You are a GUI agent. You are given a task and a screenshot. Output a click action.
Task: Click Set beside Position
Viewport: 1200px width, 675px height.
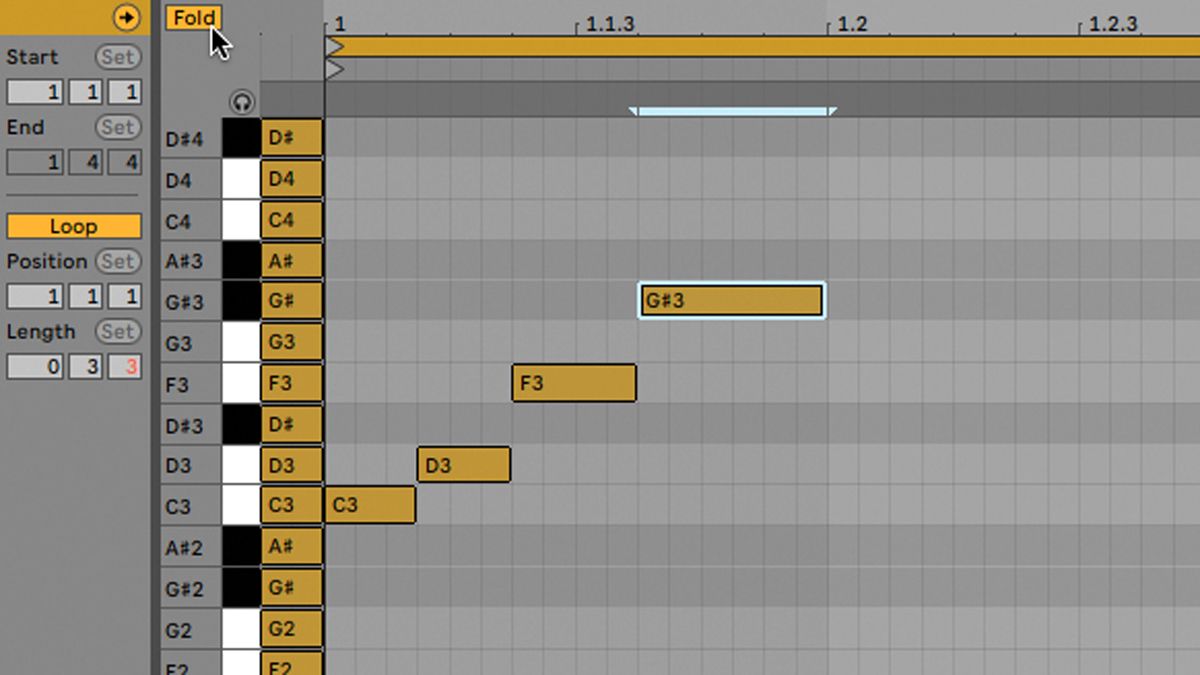118,261
